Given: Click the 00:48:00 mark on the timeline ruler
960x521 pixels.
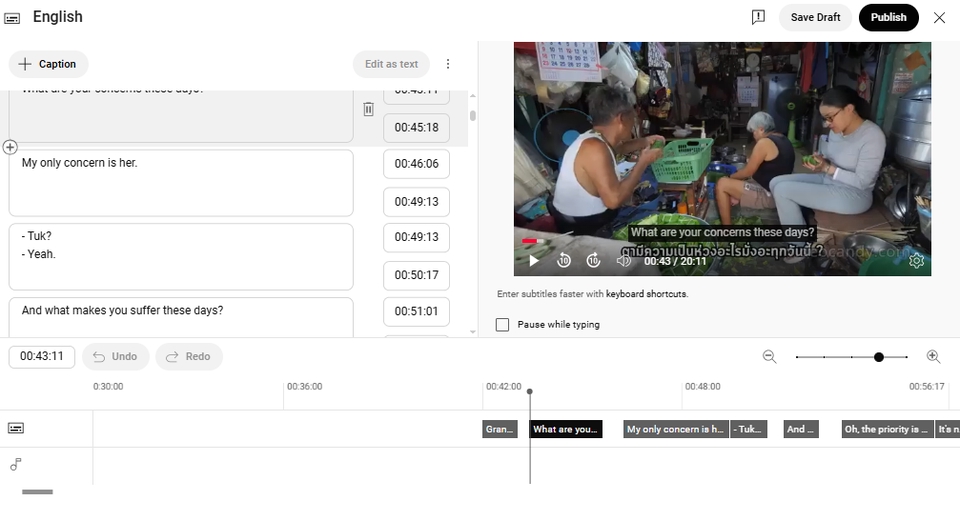Looking at the screenshot, I should tap(702, 387).
